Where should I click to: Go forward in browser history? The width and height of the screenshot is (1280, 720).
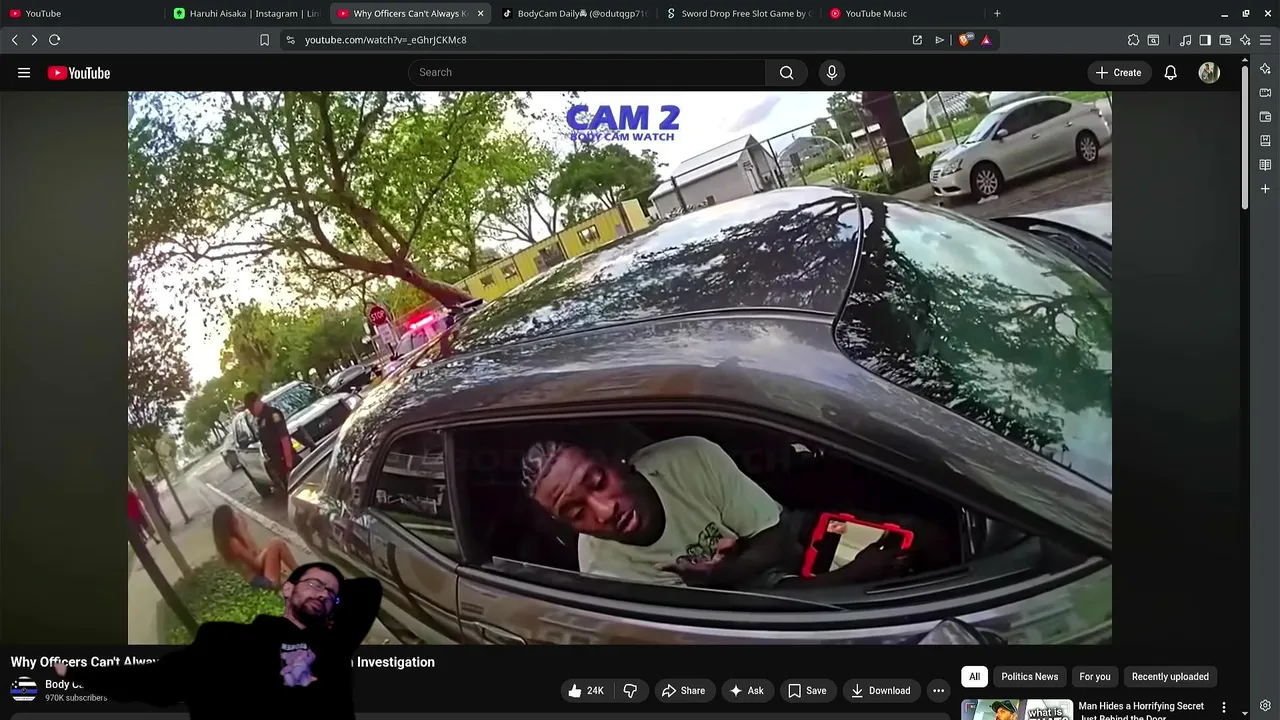[34, 39]
